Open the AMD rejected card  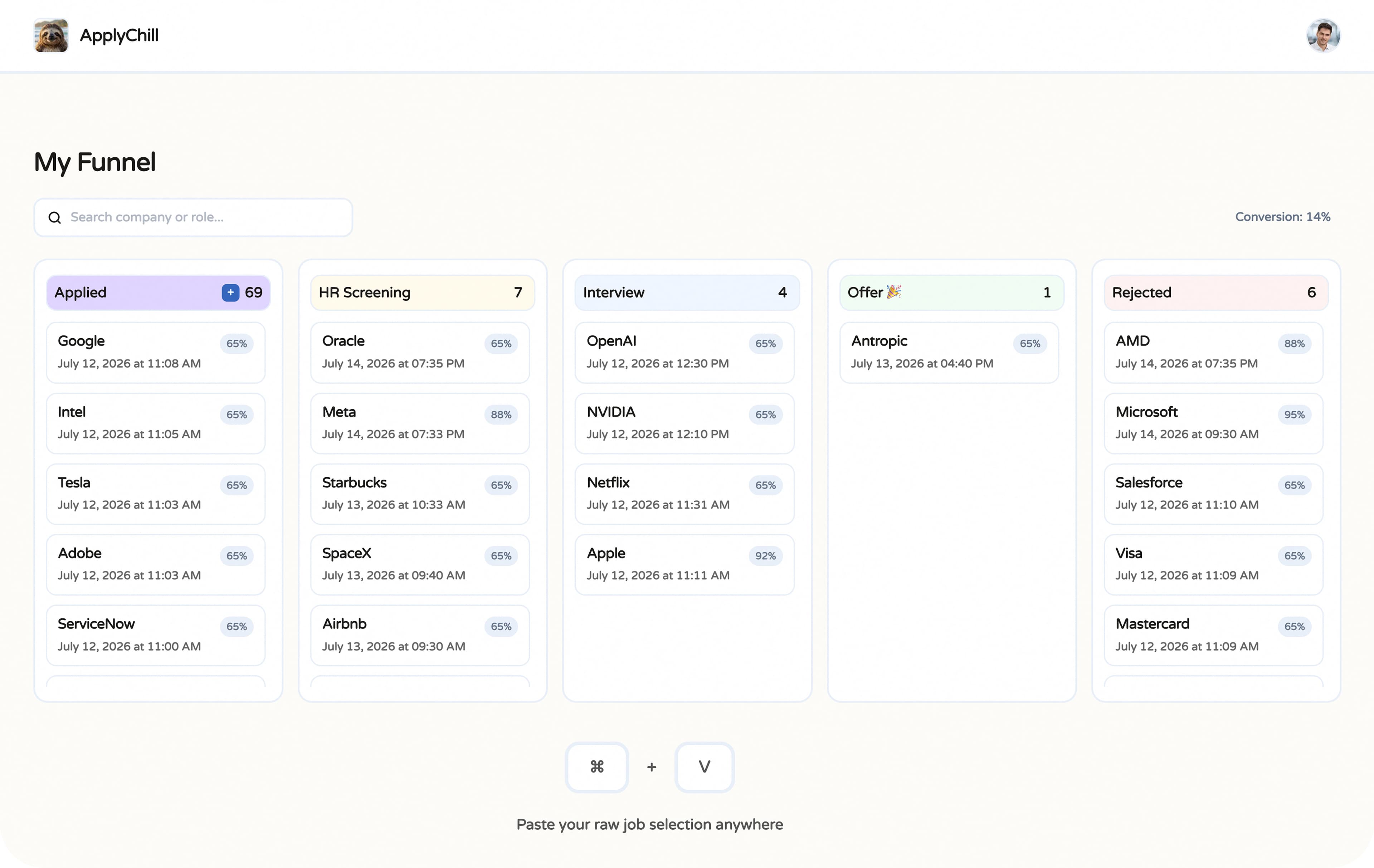click(x=1214, y=352)
